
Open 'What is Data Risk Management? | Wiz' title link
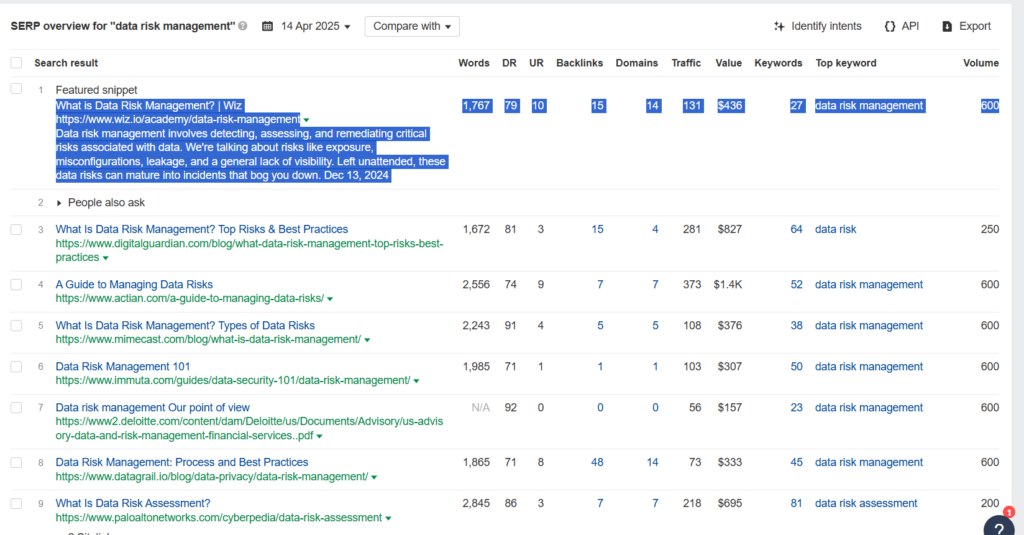point(148,106)
